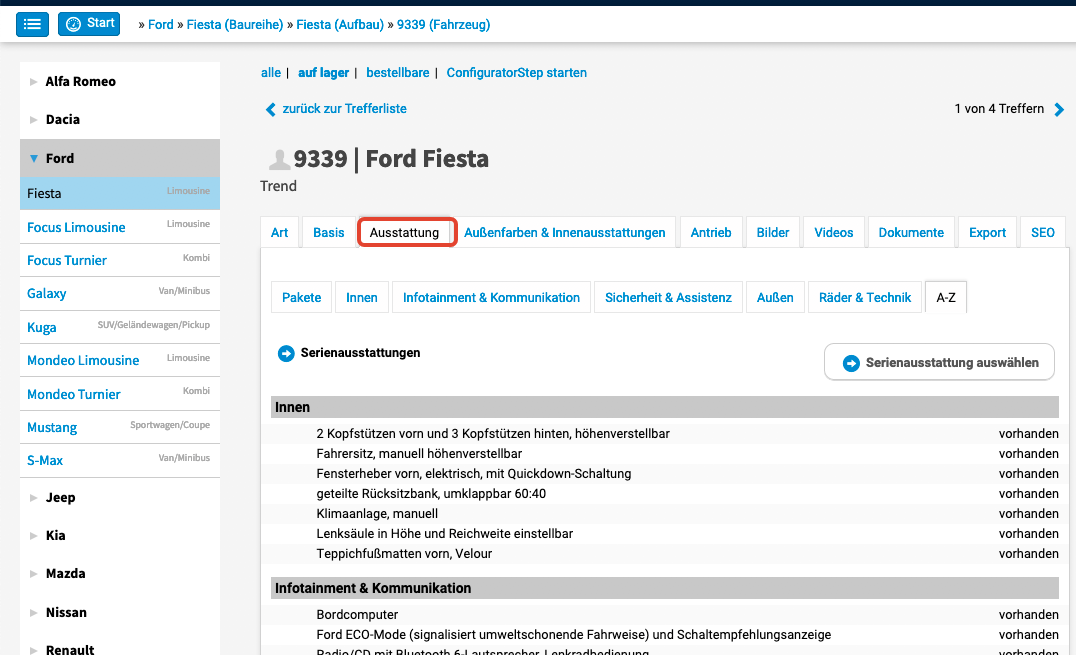Click arrow icon beside Serienausstattungen
The width and height of the screenshot is (1076, 655).
click(x=286, y=353)
